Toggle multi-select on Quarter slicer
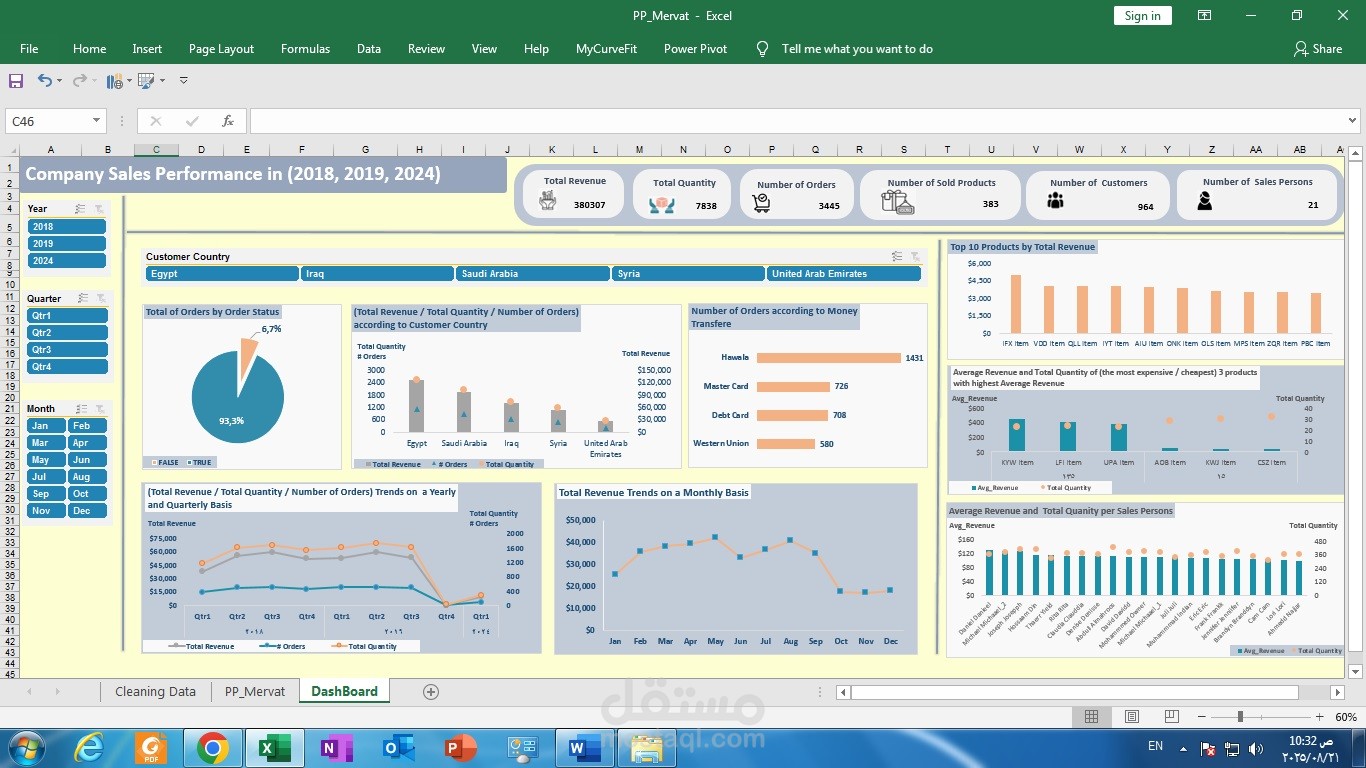This screenshot has width=1366, height=768. 84,298
